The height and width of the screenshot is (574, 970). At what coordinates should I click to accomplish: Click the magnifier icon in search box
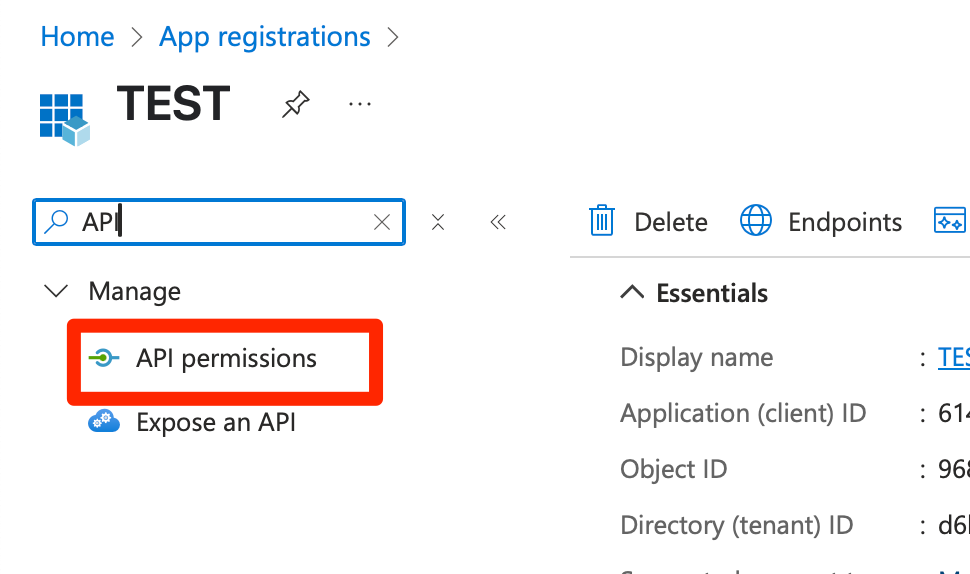click(x=60, y=222)
